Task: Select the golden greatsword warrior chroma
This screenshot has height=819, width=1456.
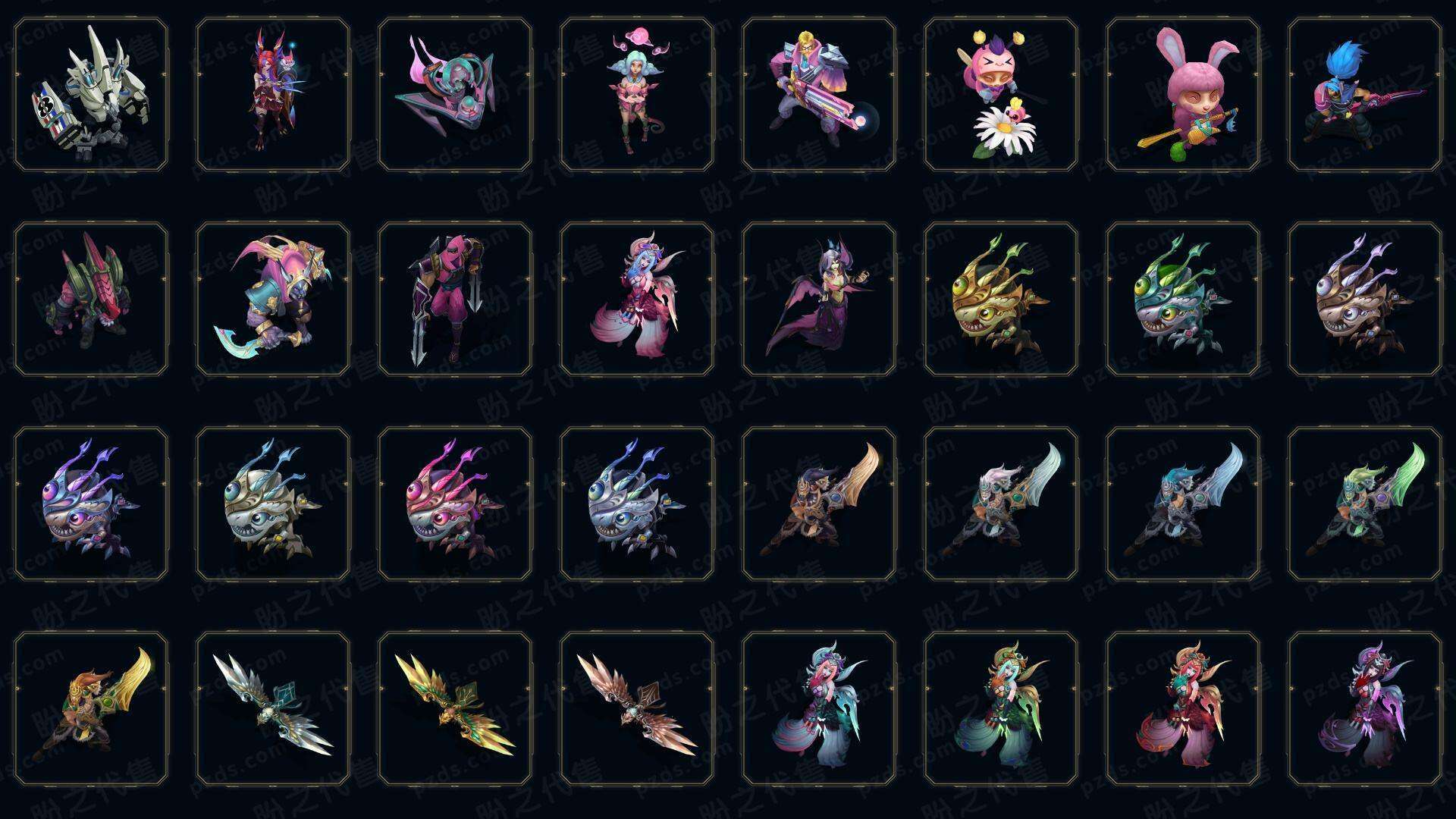Action: coord(91,708)
